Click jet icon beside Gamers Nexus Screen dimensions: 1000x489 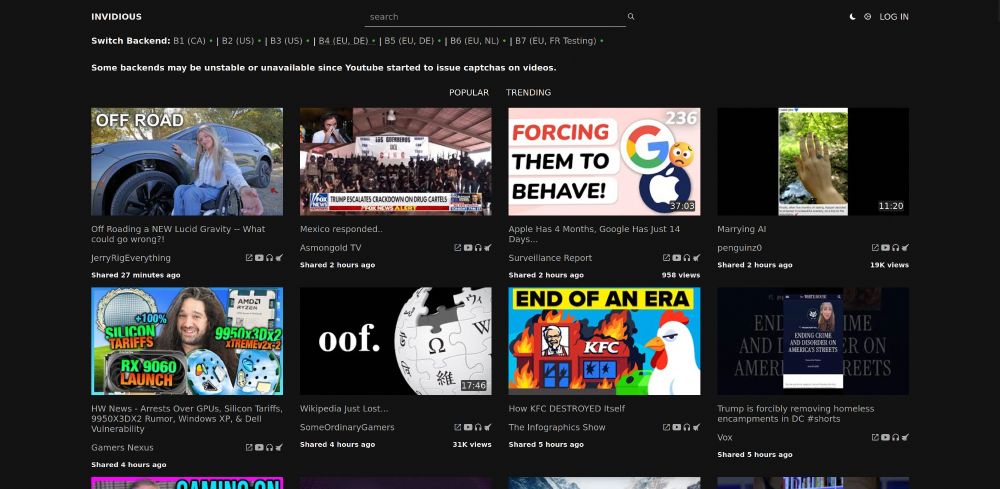279,448
